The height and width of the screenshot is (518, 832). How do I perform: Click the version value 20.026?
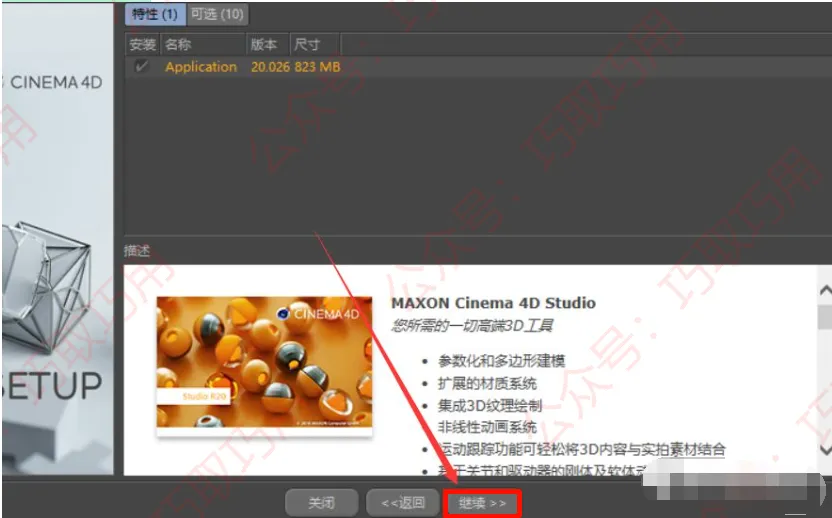click(x=270, y=67)
